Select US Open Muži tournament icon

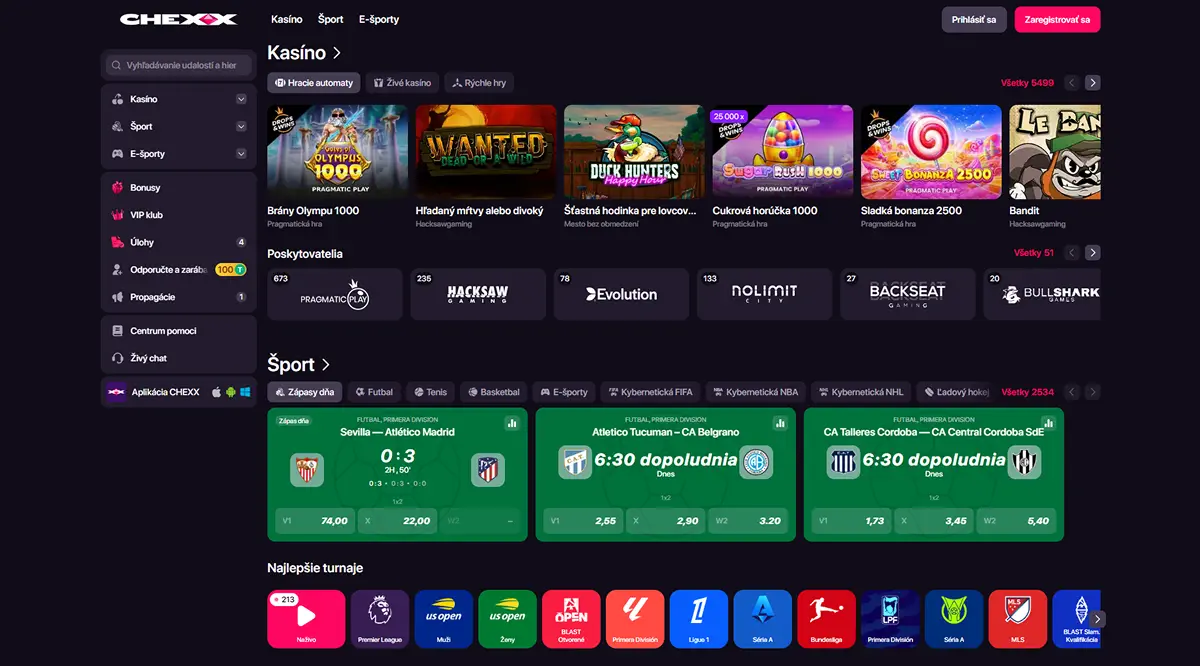coord(443,619)
